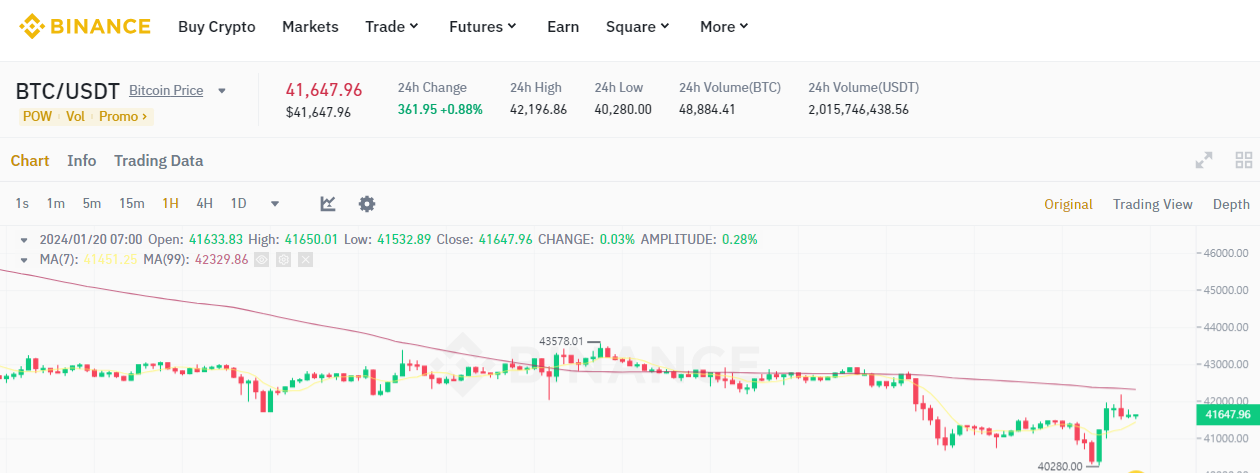Click the BTC/USDT pair title
This screenshot has width=1260, height=473.
coord(68,91)
